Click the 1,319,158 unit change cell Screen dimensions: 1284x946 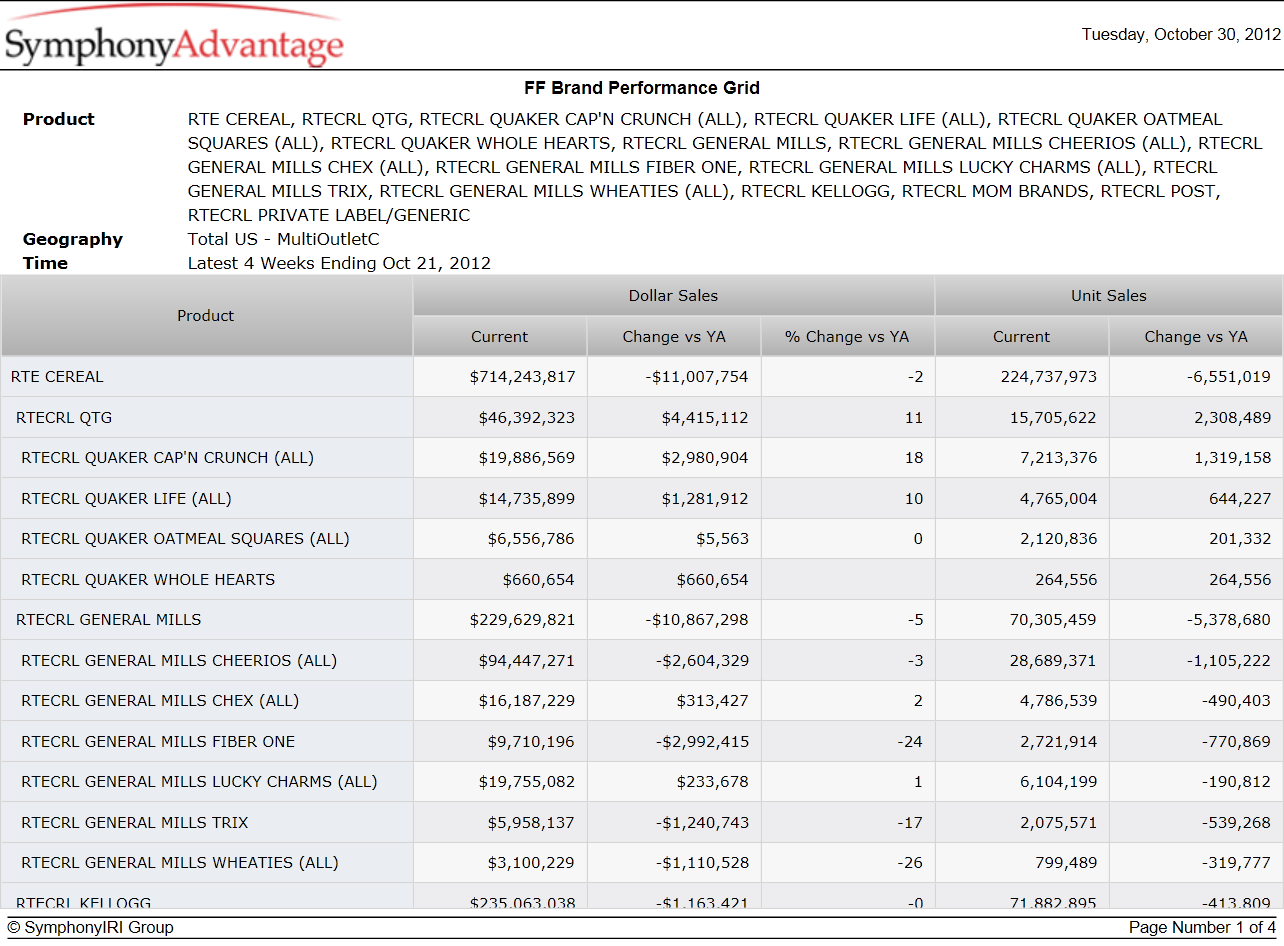1196,458
